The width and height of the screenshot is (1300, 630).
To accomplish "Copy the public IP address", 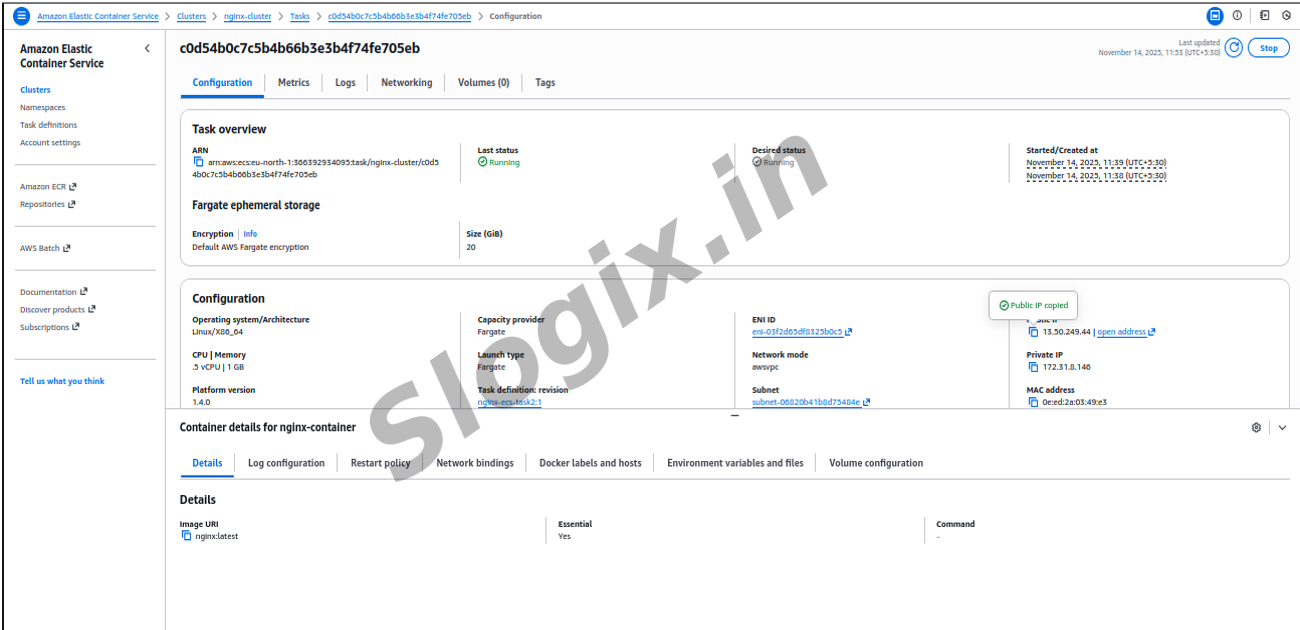I will 1033,332.
